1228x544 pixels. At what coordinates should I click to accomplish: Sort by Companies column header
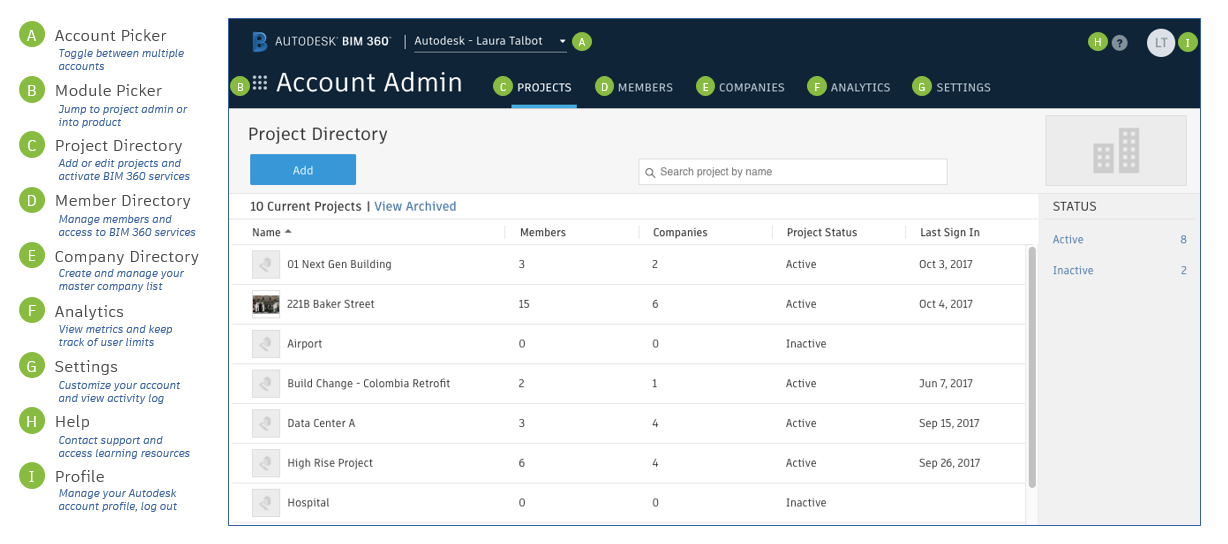pyautogui.click(x=680, y=232)
